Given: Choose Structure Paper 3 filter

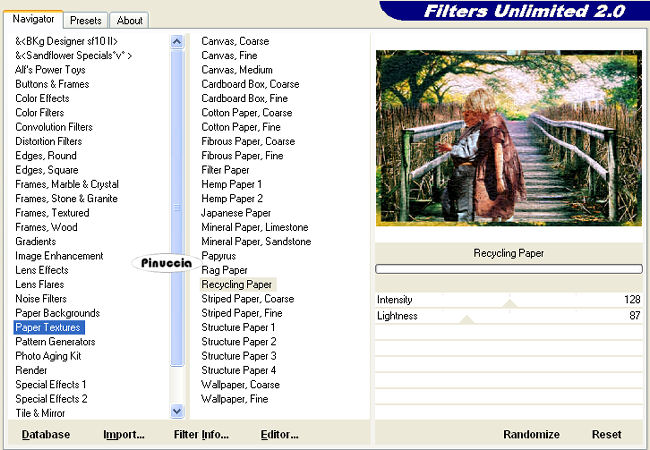Looking at the screenshot, I should 239,356.
